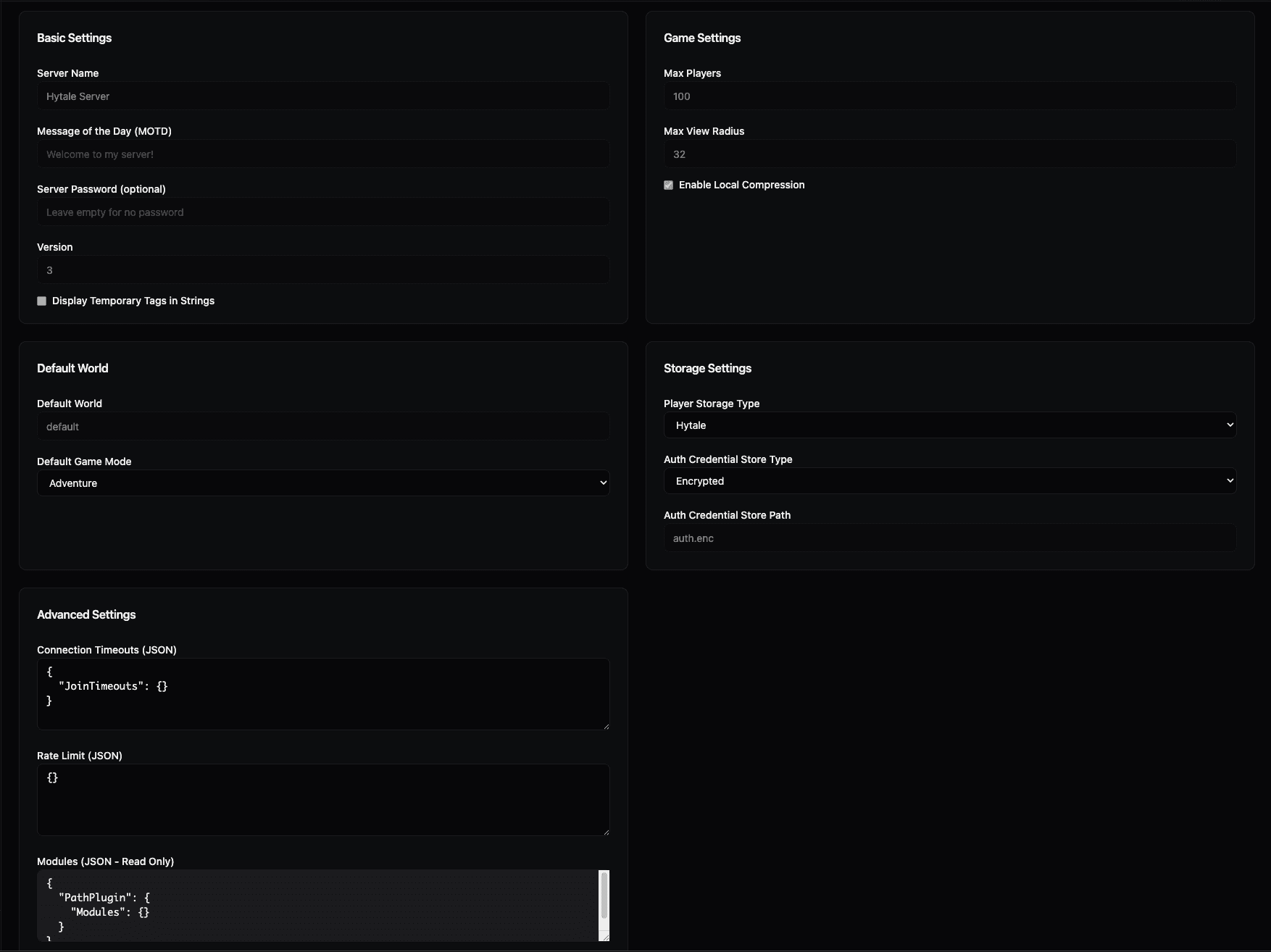The image size is (1271, 952).
Task: Select the Version number field
Action: (x=323, y=269)
